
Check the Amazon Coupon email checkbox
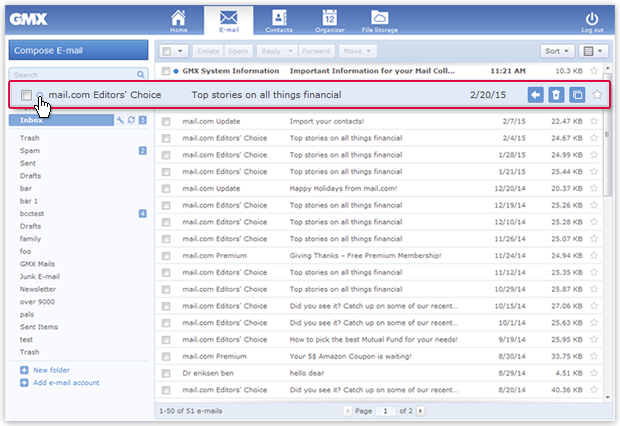[x=166, y=356]
